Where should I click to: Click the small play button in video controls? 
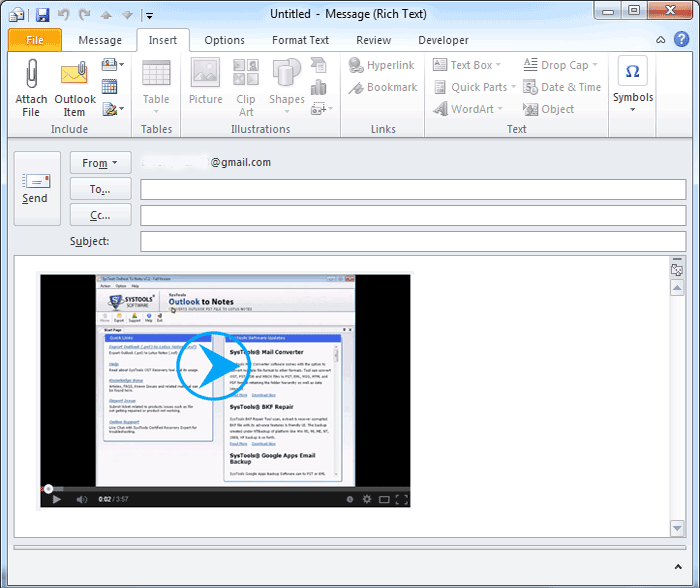click(56, 499)
